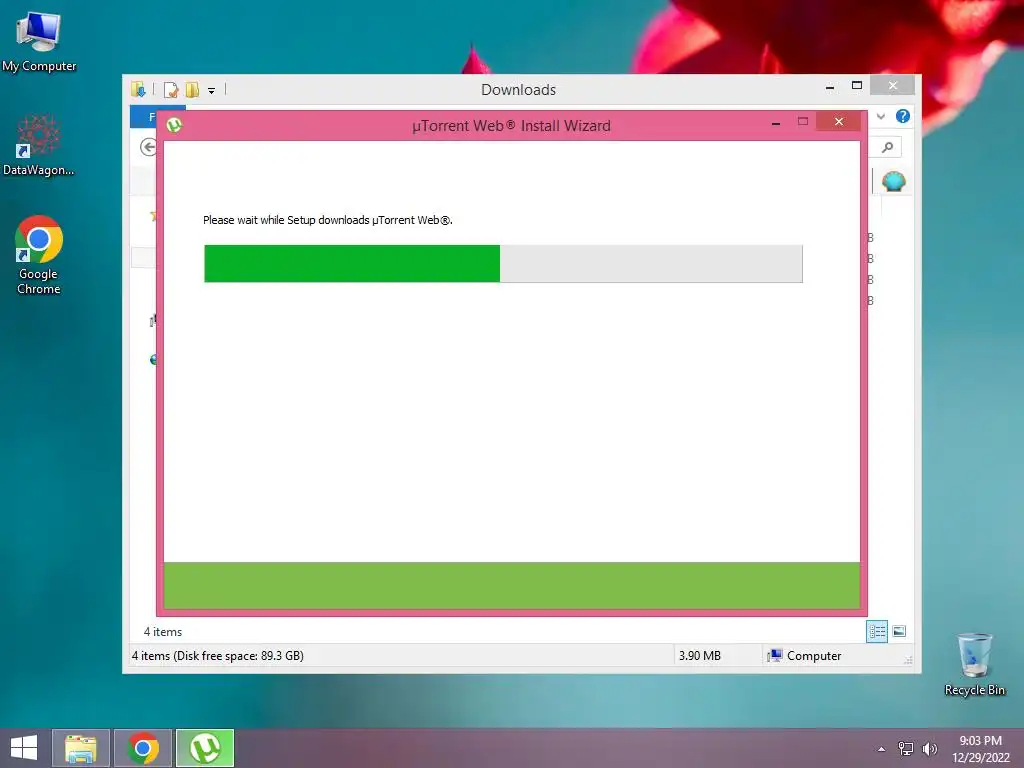Open My Computer desktop icon

(39, 42)
